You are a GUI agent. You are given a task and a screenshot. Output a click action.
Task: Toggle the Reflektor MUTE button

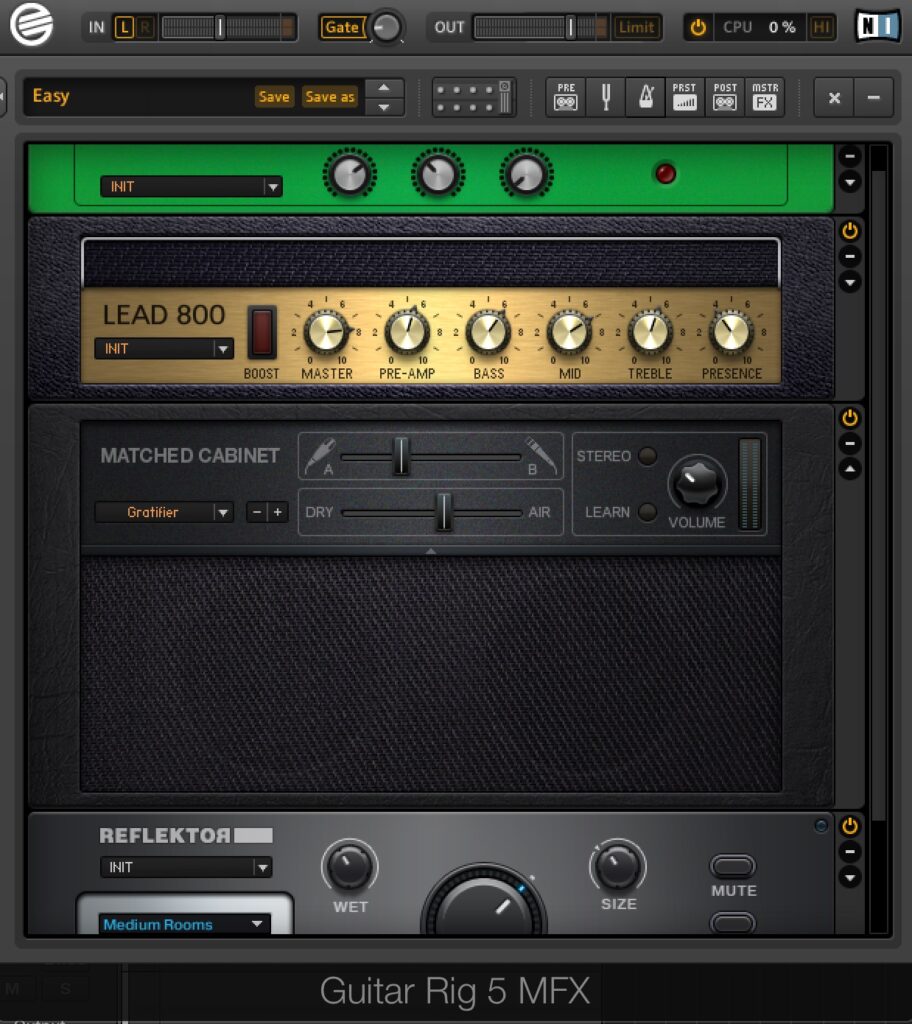tap(733, 867)
